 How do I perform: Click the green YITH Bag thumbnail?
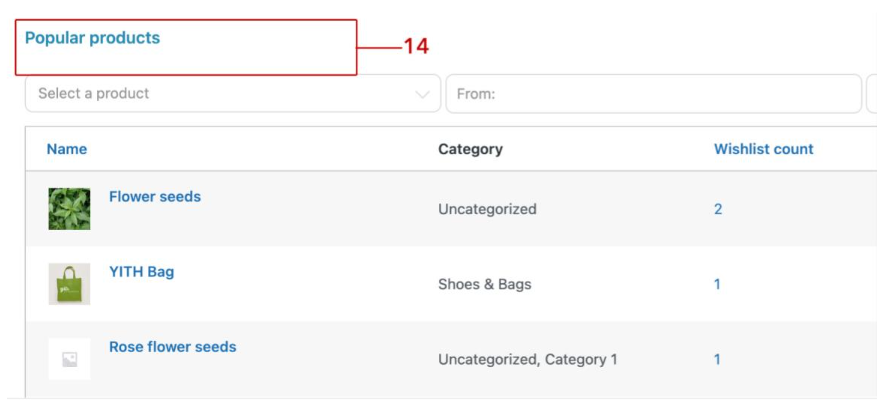coord(69,284)
